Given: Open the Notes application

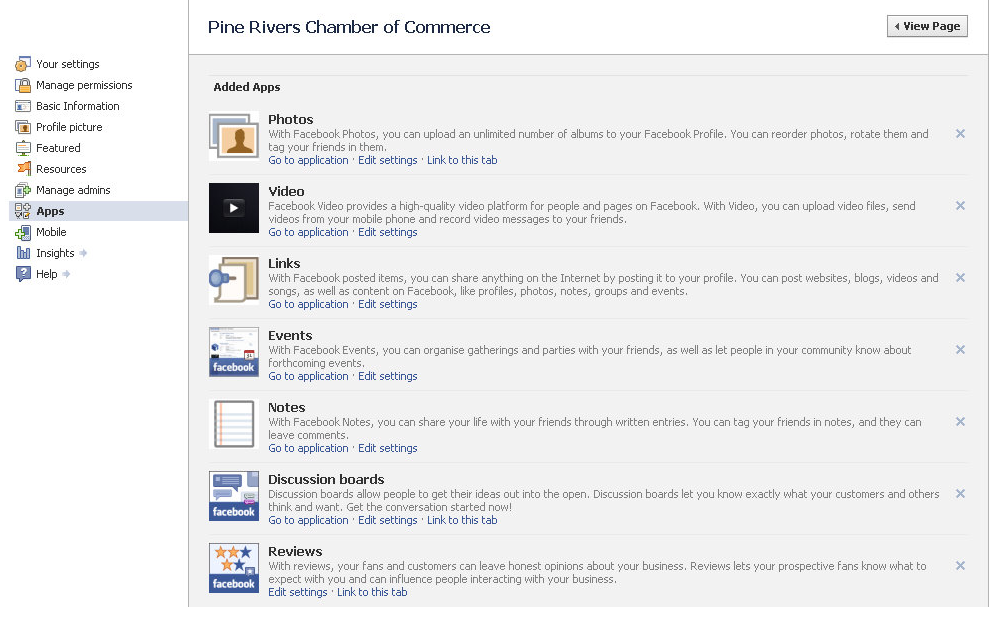Looking at the screenshot, I should coord(308,448).
